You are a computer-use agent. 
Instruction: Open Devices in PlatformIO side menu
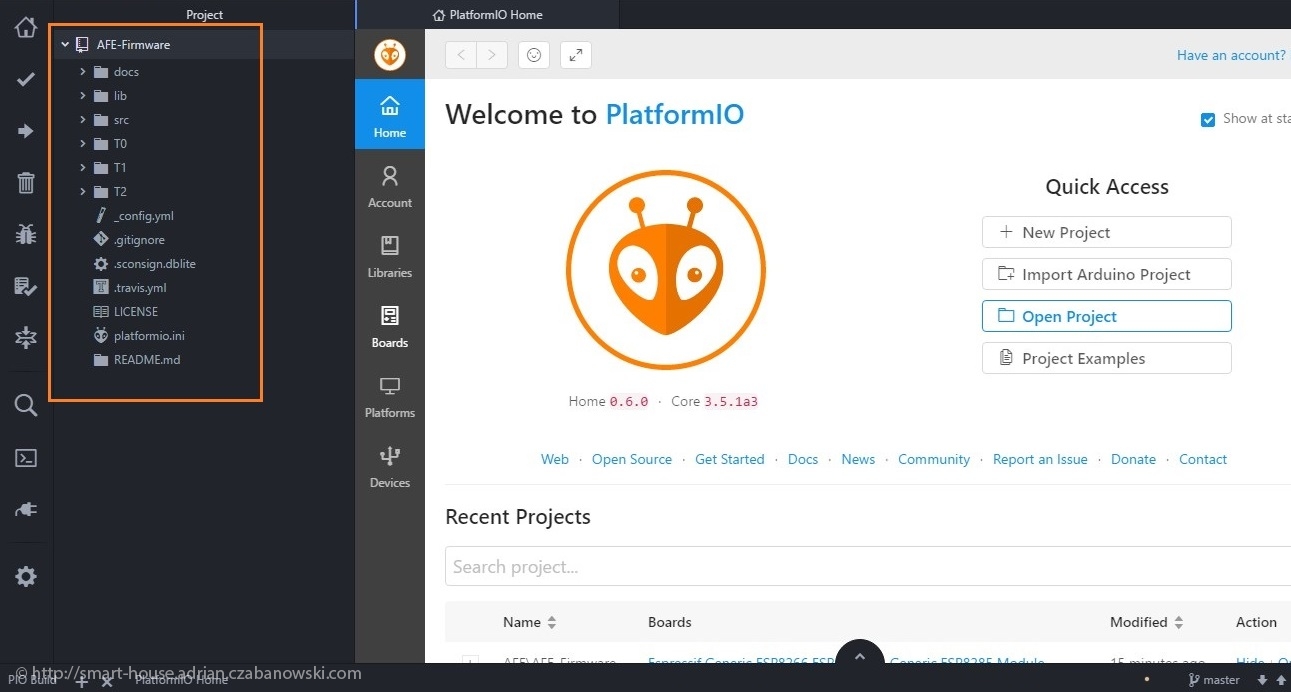[390, 465]
